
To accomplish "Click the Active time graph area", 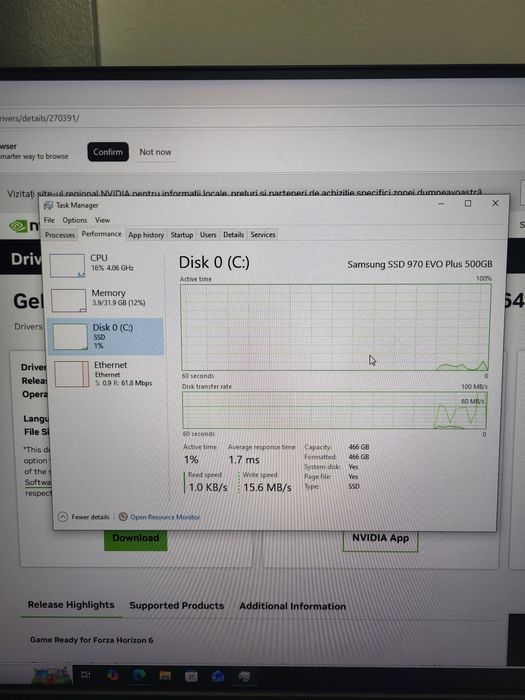I will pyautogui.click(x=335, y=327).
